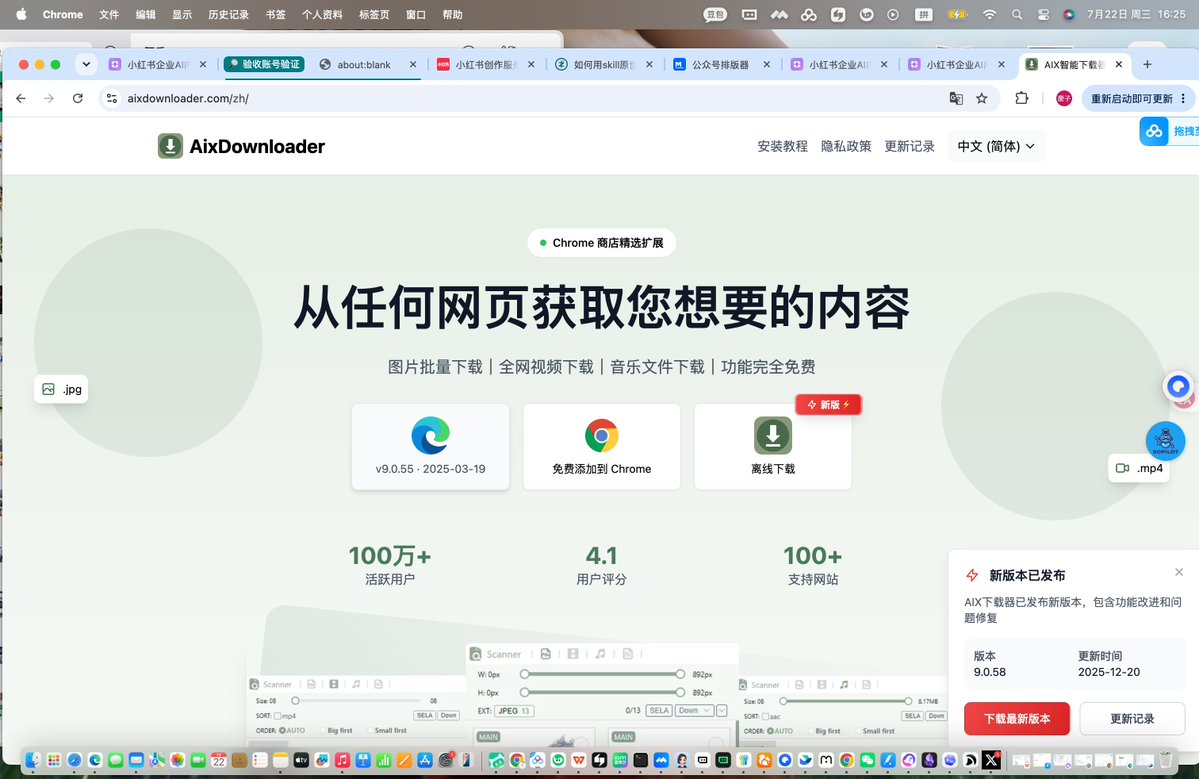1199x779 pixels.
Task: Click the AixDownloader logo in header
Action: [x=170, y=146]
